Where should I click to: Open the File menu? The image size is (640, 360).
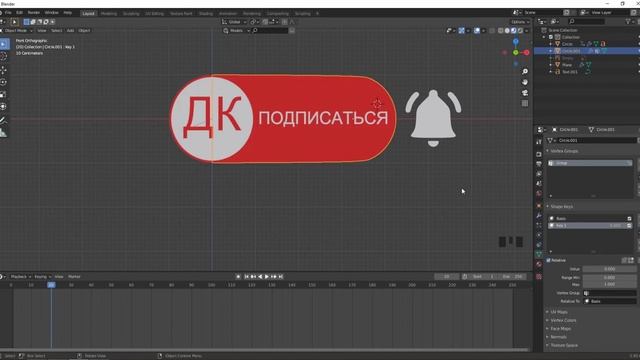(x=8, y=13)
